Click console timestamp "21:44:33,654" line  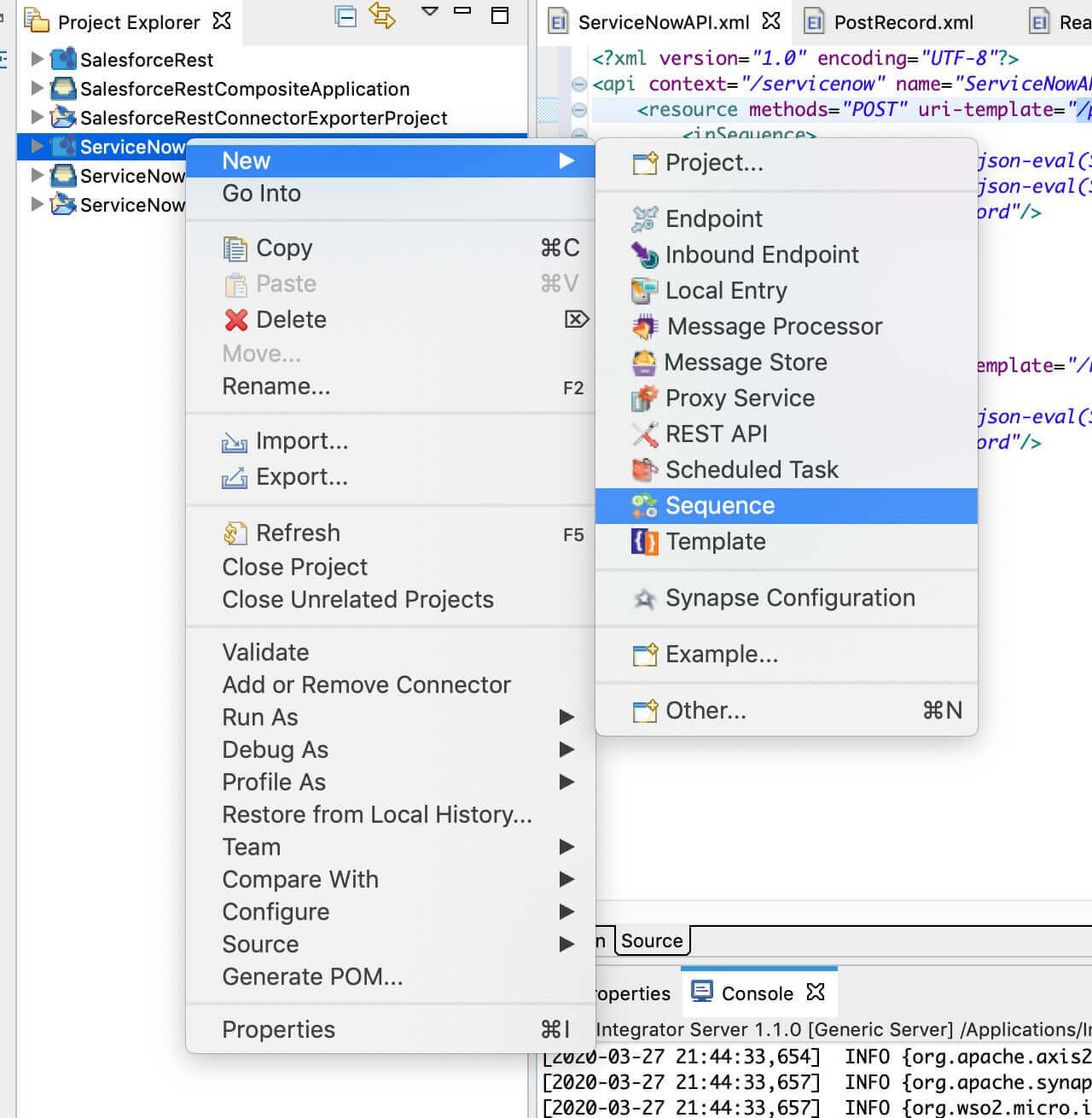pos(817,1057)
